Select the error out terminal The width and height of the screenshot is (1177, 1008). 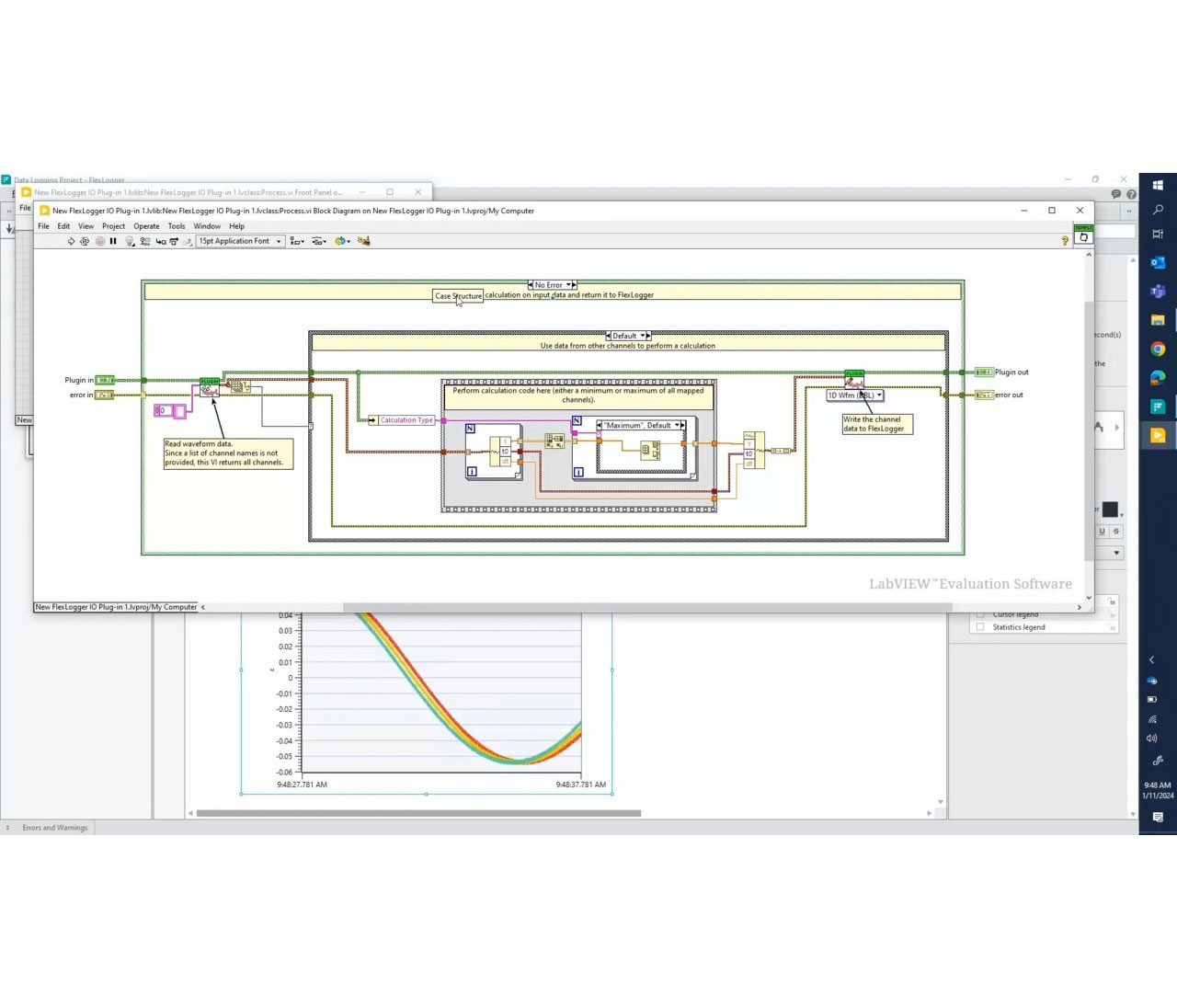[x=985, y=395]
